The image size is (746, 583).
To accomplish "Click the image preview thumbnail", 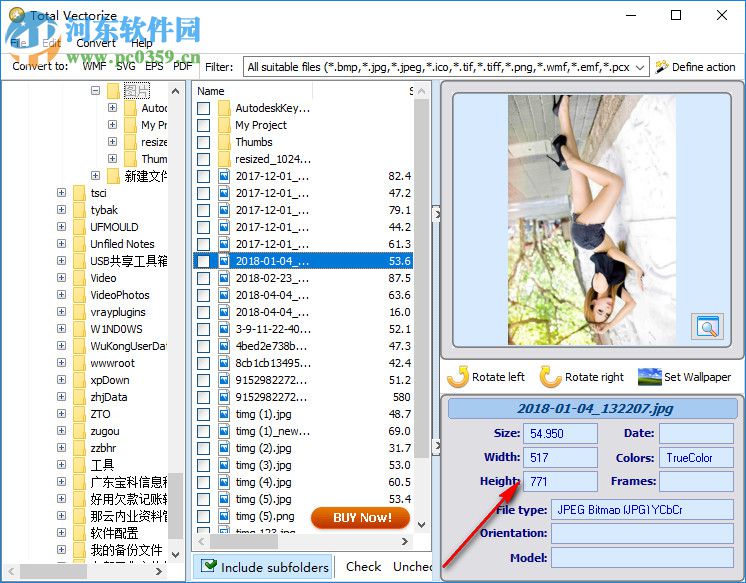I will [592, 220].
